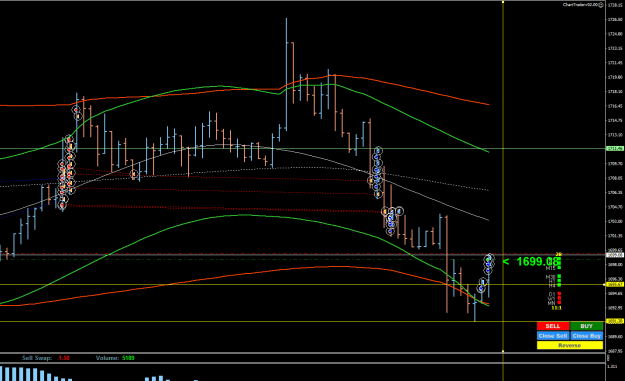Viewport: 625px width, 381px height.
Task: Click the Close Buy button
Action: click(586, 336)
